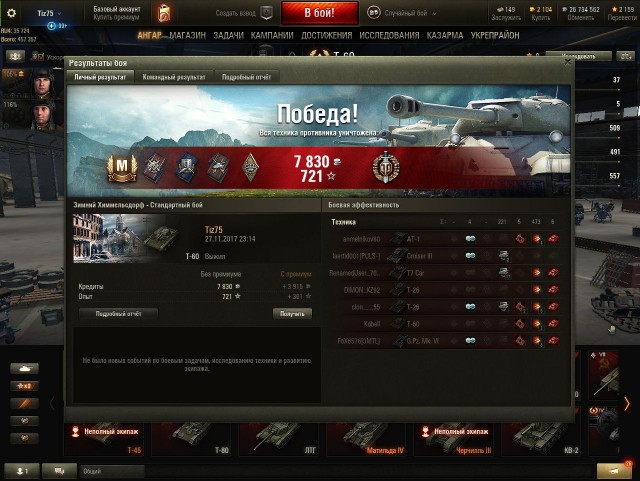Click the diamond-shaped medal in the banner
The height and width of the screenshot is (481, 640).
tap(250, 167)
